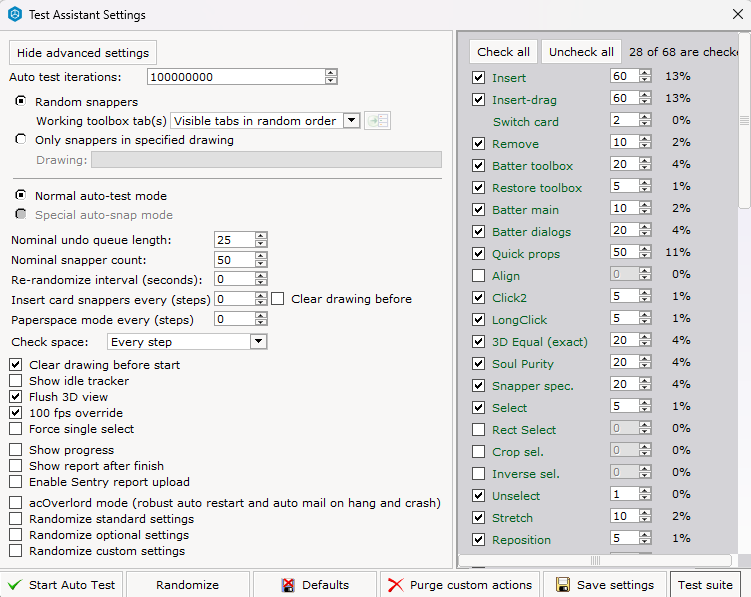The height and width of the screenshot is (597, 751).
Task: Uncheck Clear drawing before start
Action: [x=15, y=365]
